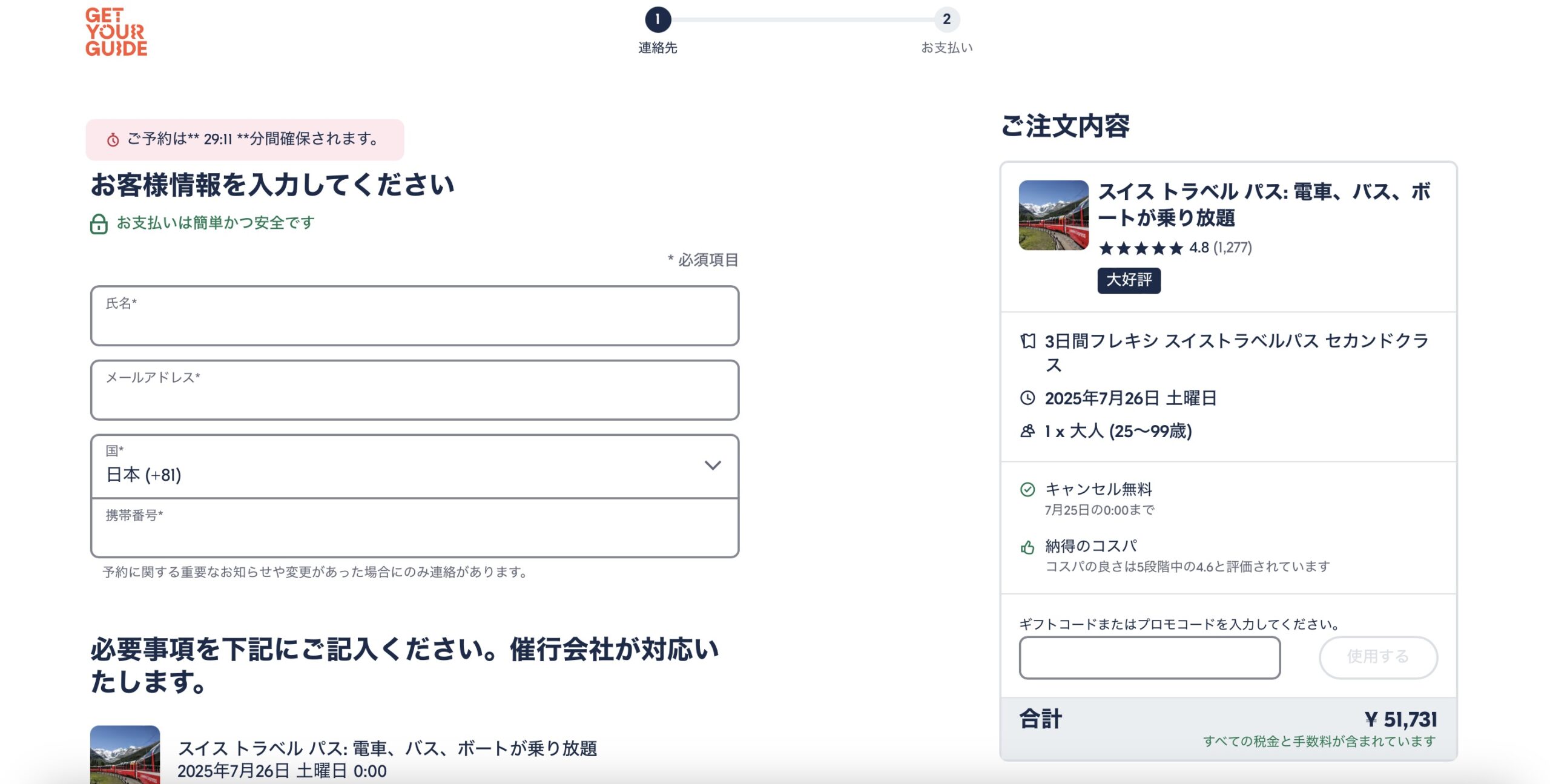The height and width of the screenshot is (784, 1550).
Task: Focus the 氏名 name input field
Action: pyautogui.click(x=415, y=316)
